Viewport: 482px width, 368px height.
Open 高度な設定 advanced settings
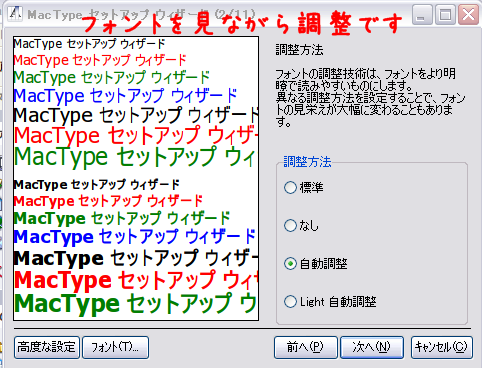(47, 347)
